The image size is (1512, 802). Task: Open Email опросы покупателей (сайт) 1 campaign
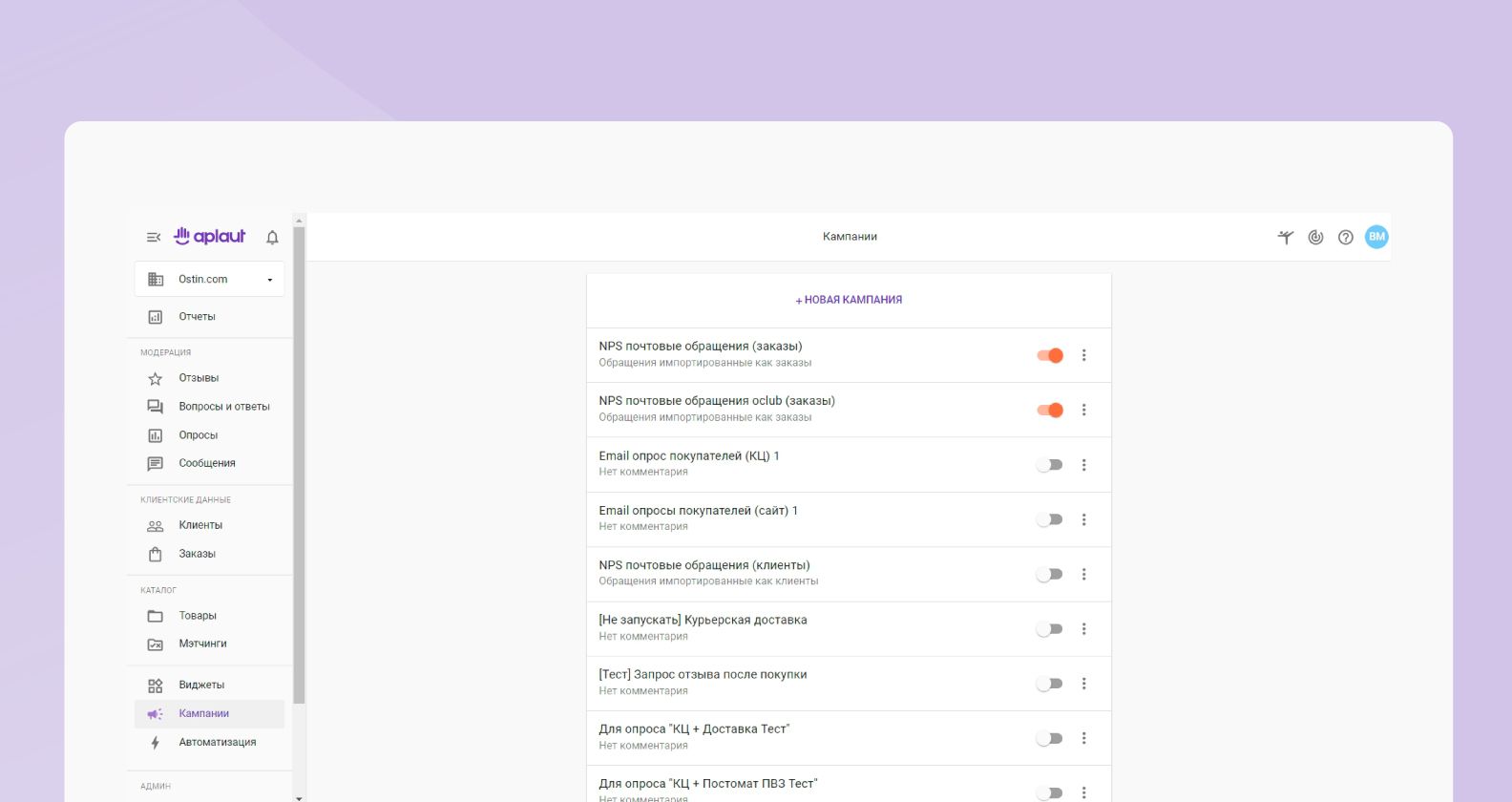[698, 511]
